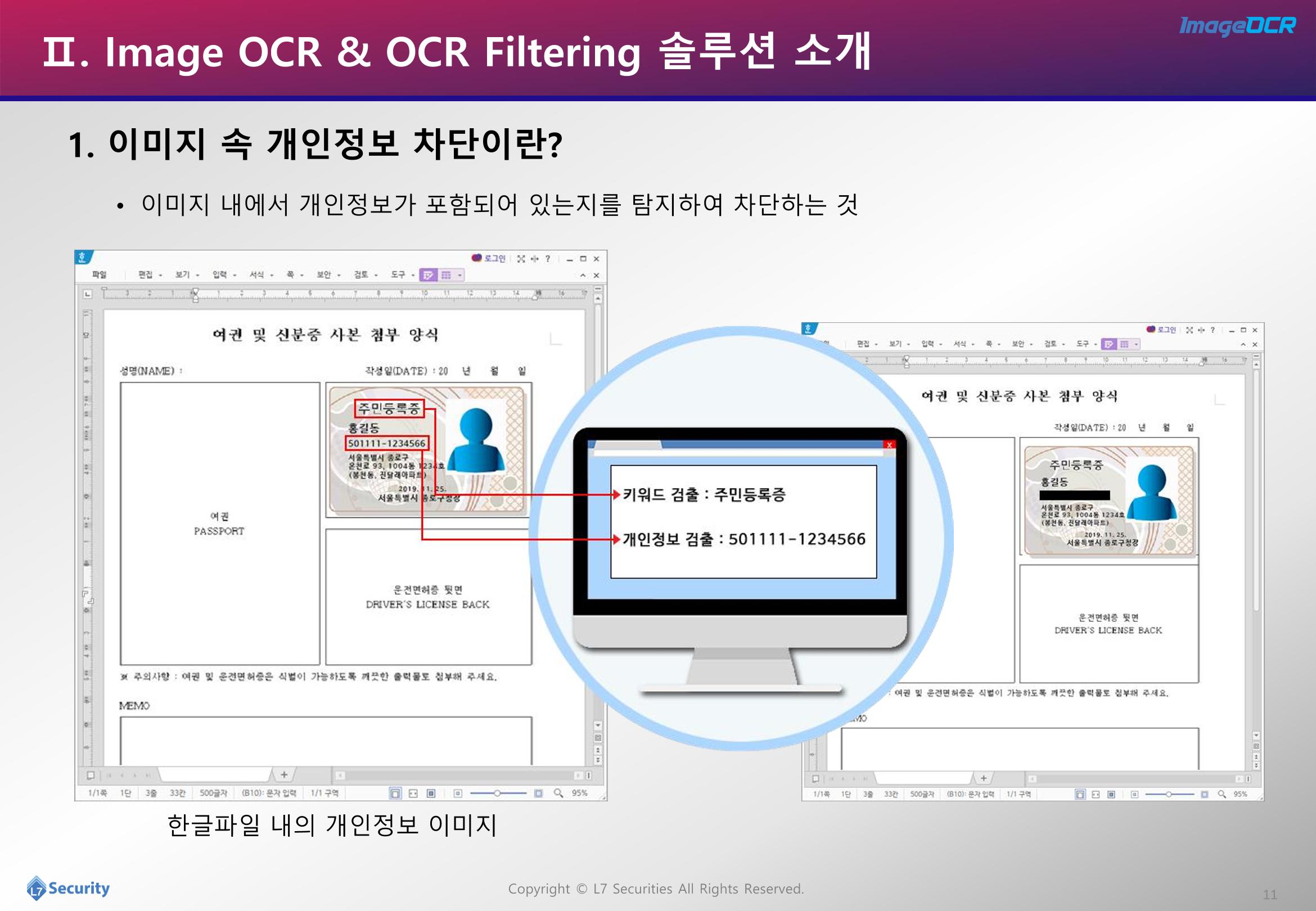The width and height of the screenshot is (1316, 911).
Task: Click add document tab plus in right window
Action: point(983,778)
